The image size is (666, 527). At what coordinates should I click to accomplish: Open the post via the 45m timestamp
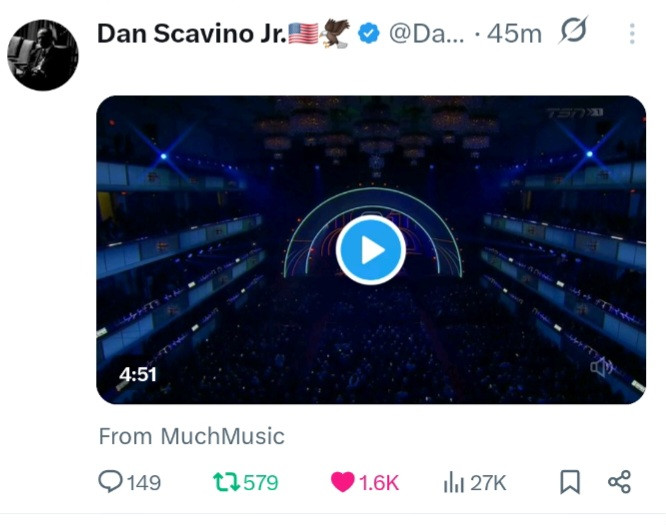click(514, 33)
